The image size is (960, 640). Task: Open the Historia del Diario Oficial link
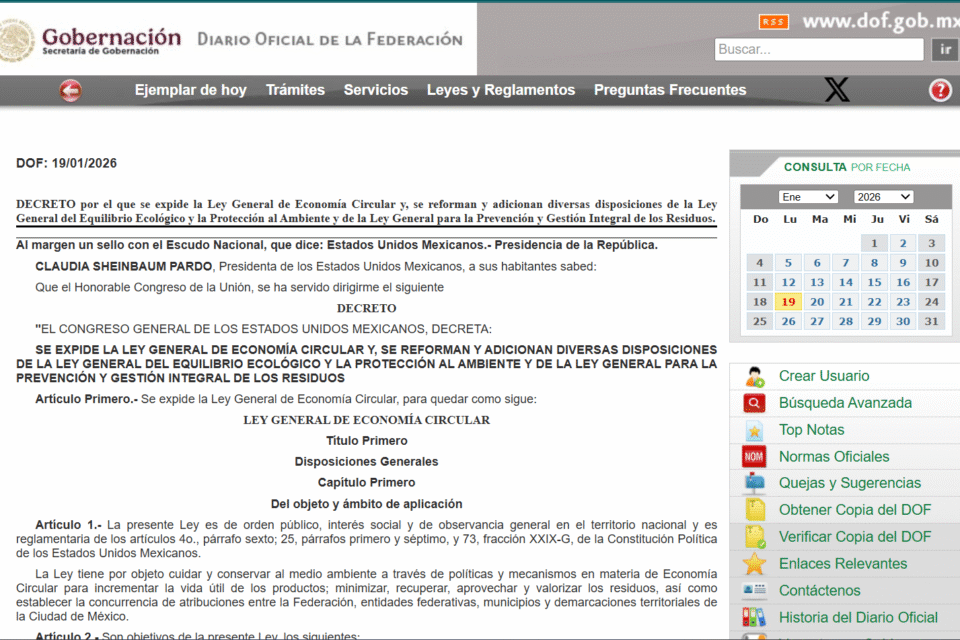point(858,617)
